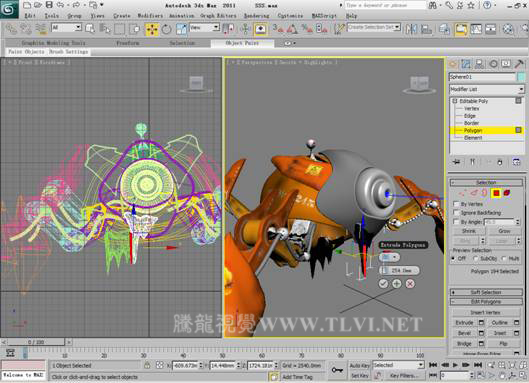Click the Key Filters button
Image resolution: width=529 pixels, height=383 pixels.
click(x=405, y=375)
